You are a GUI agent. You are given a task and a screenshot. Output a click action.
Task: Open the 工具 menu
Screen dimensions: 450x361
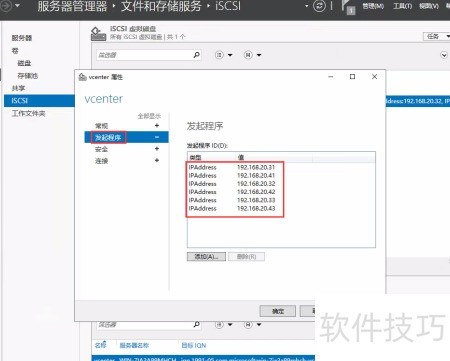pos(403,6)
